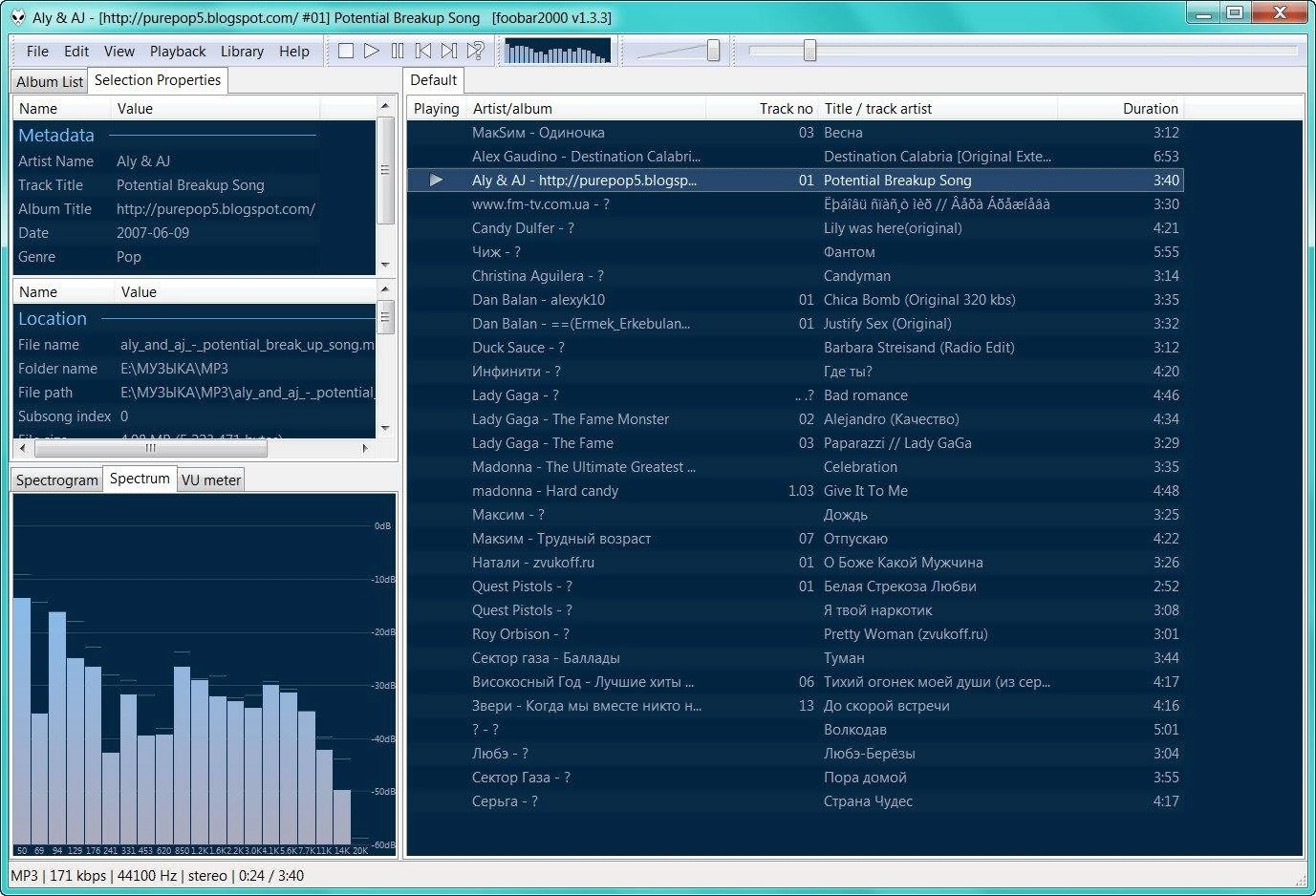Click the Location panel horizontal scrollbar thumb
Image resolution: width=1316 pixels, height=896 pixels.
pyautogui.click(x=151, y=447)
